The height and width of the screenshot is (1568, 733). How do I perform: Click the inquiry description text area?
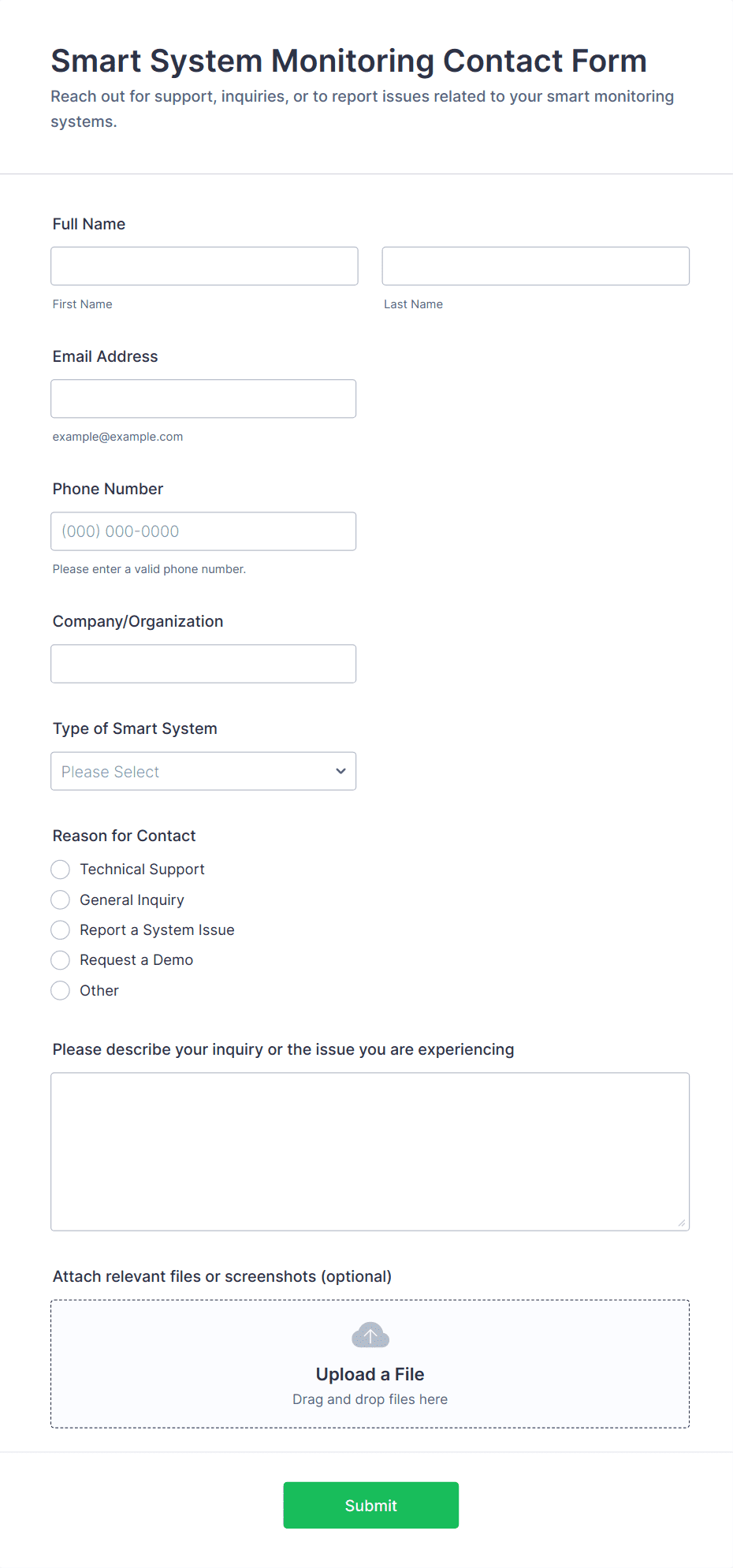[x=370, y=1151]
